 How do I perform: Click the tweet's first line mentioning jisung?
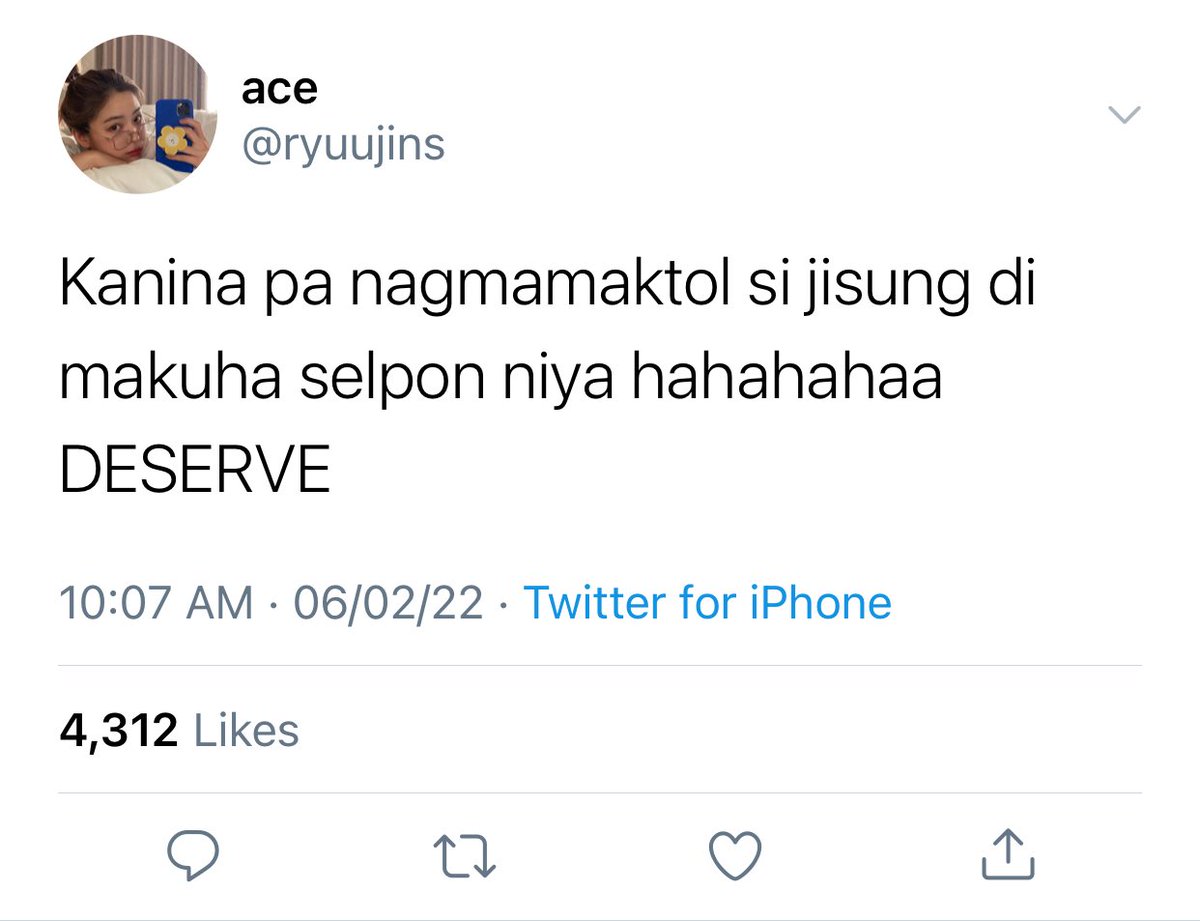pyautogui.click(x=548, y=288)
